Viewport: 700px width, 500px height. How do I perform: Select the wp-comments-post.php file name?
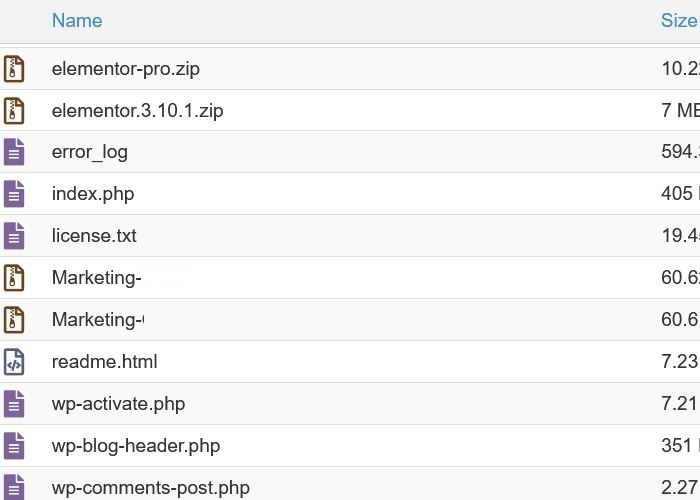[x=150, y=488]
